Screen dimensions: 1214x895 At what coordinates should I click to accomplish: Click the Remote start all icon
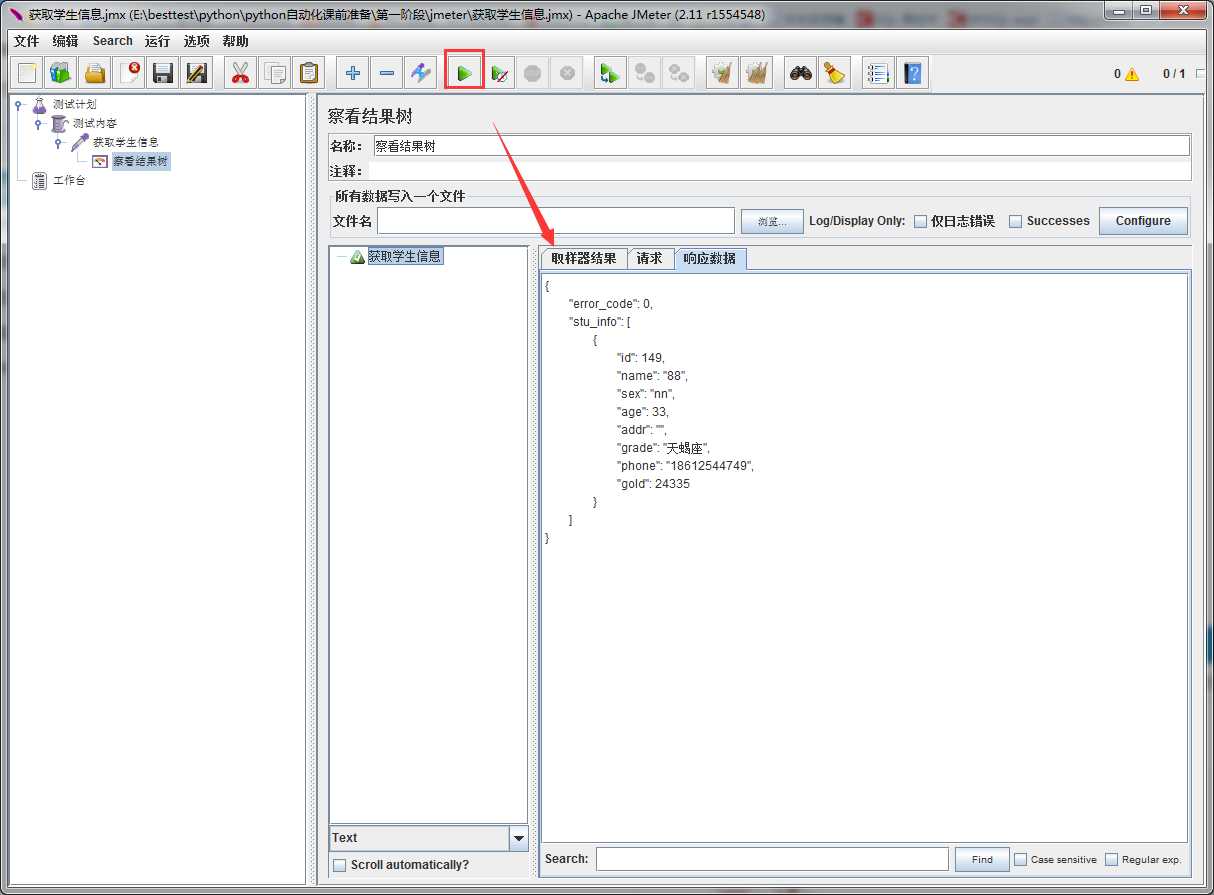tap(611, 73)
